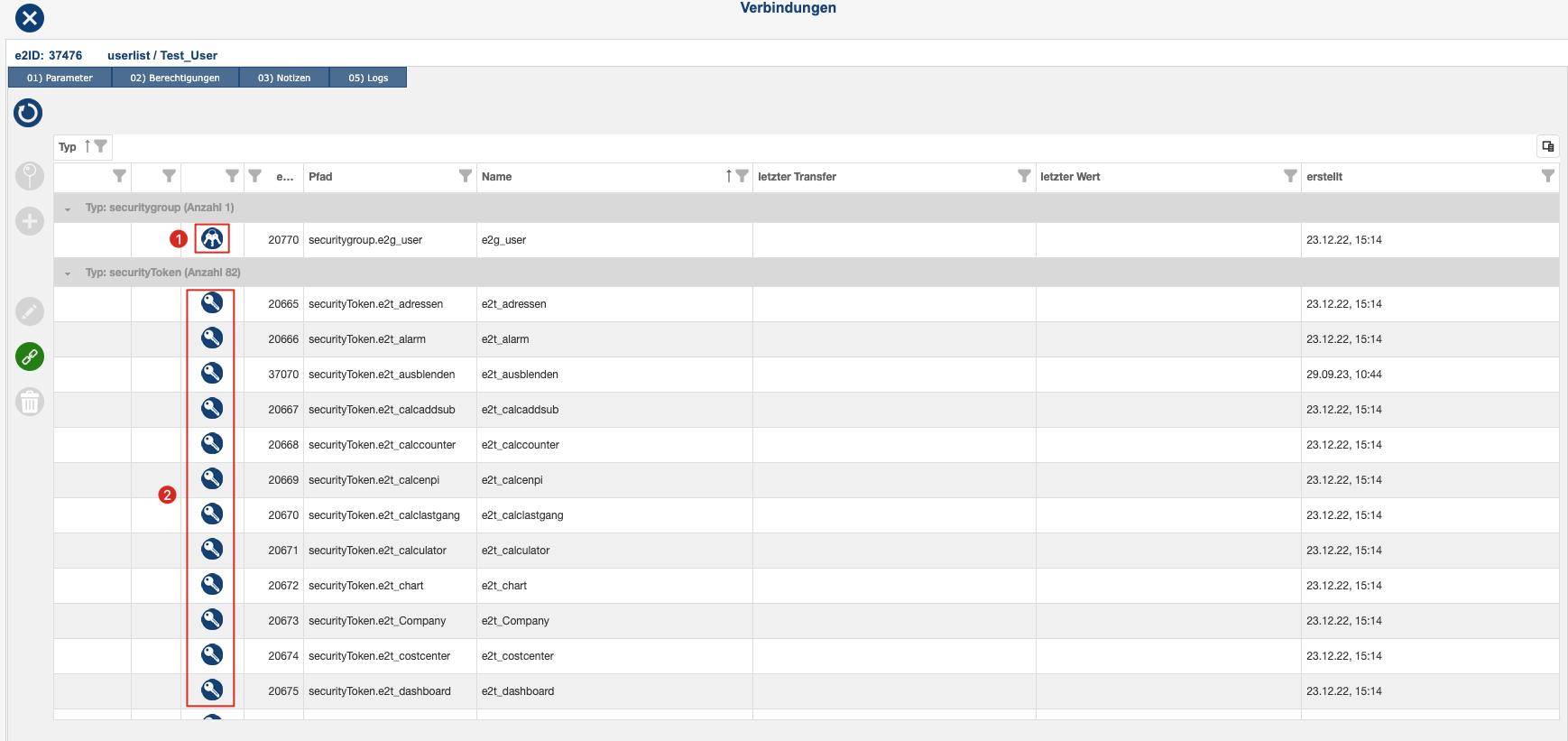The image size is (1568, 741).
Task: Select the e2t_dashboard row
Action: (x=806, y=691)
